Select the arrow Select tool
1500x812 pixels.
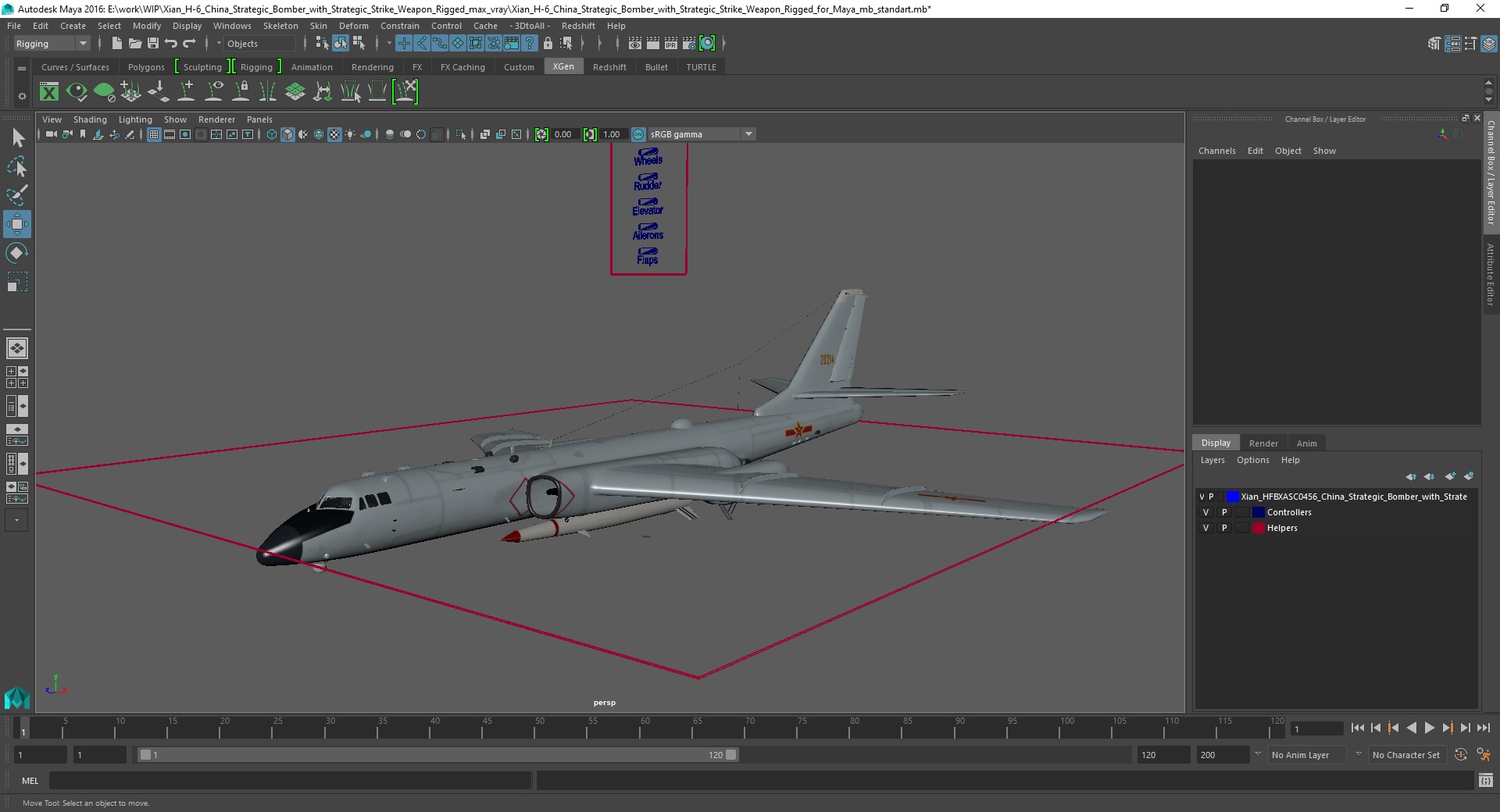point(17,138)
